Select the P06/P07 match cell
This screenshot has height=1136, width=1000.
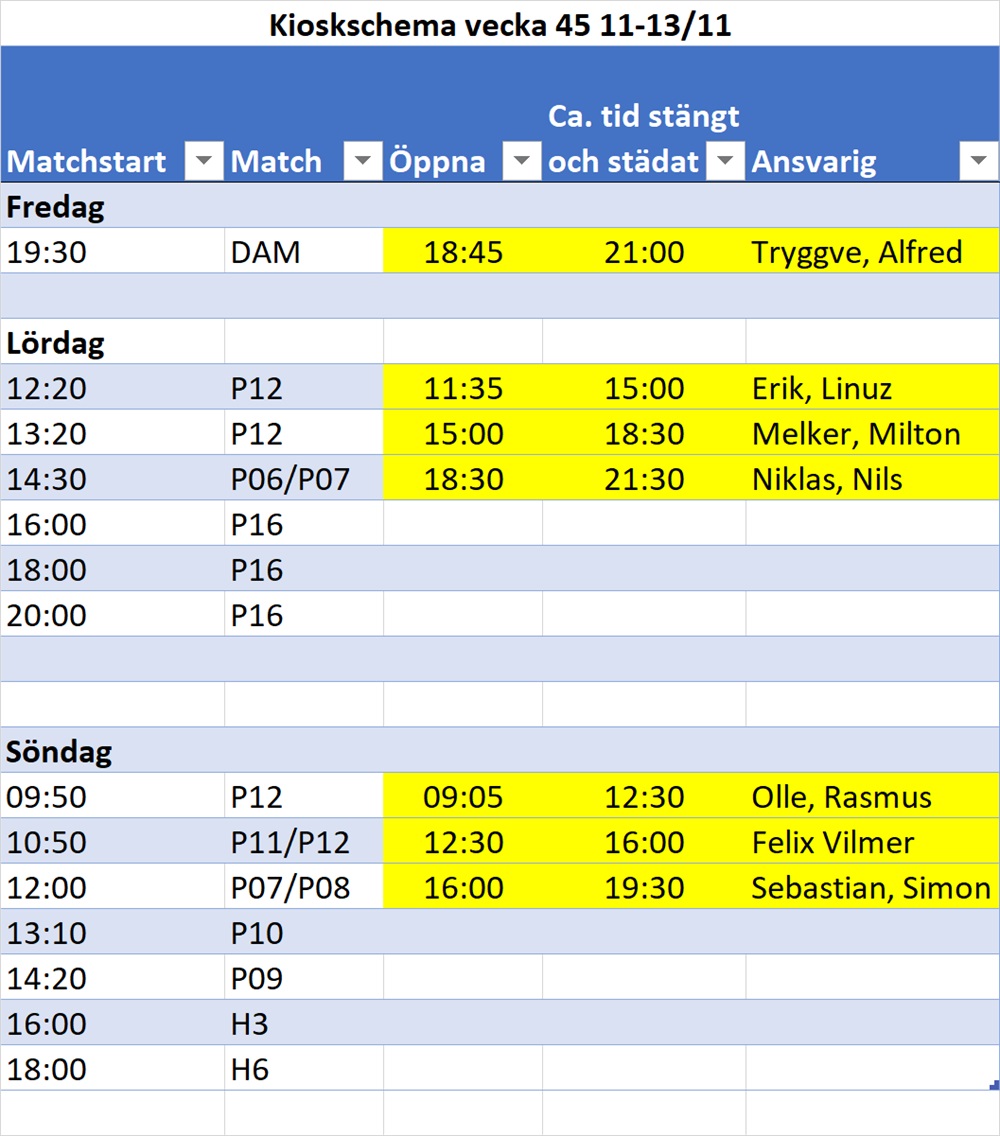pyautogui.click(x=290, y=479)
